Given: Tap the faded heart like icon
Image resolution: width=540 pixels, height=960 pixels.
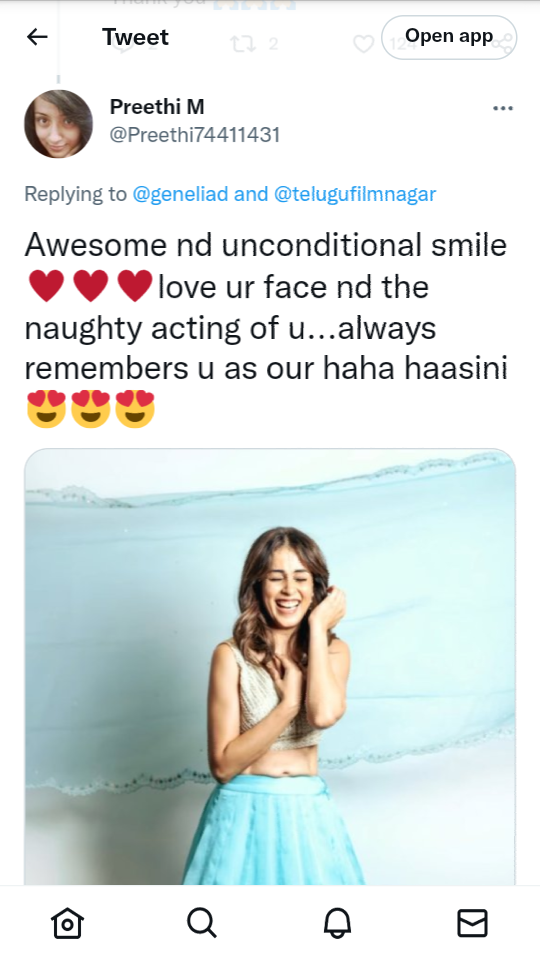Looking at the screenshot, I should coord(364,44).
